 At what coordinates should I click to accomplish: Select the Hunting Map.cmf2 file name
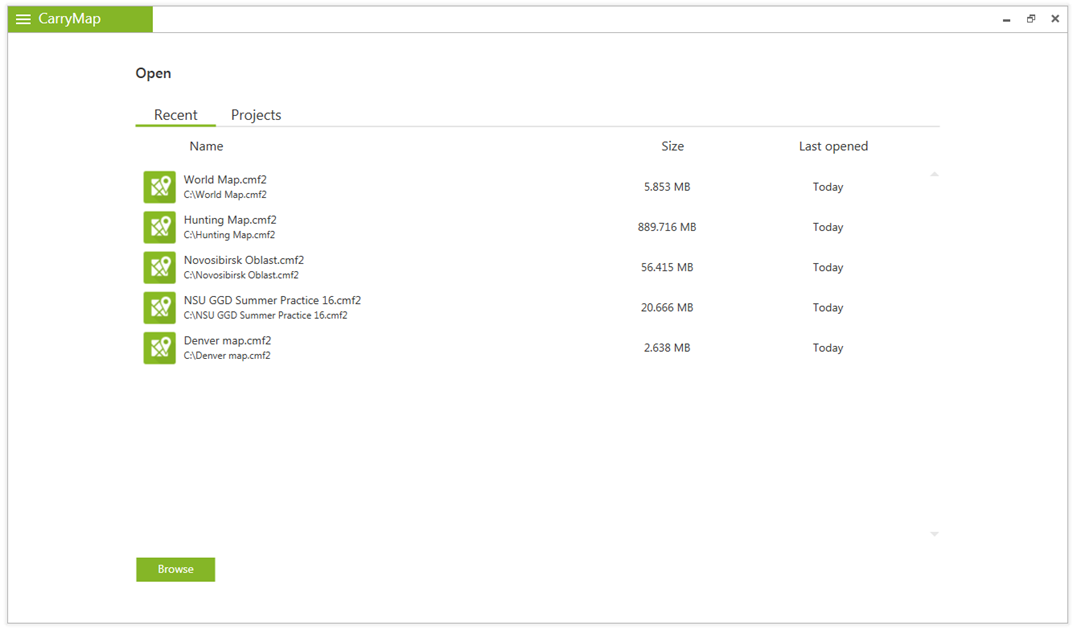point(230,220)
